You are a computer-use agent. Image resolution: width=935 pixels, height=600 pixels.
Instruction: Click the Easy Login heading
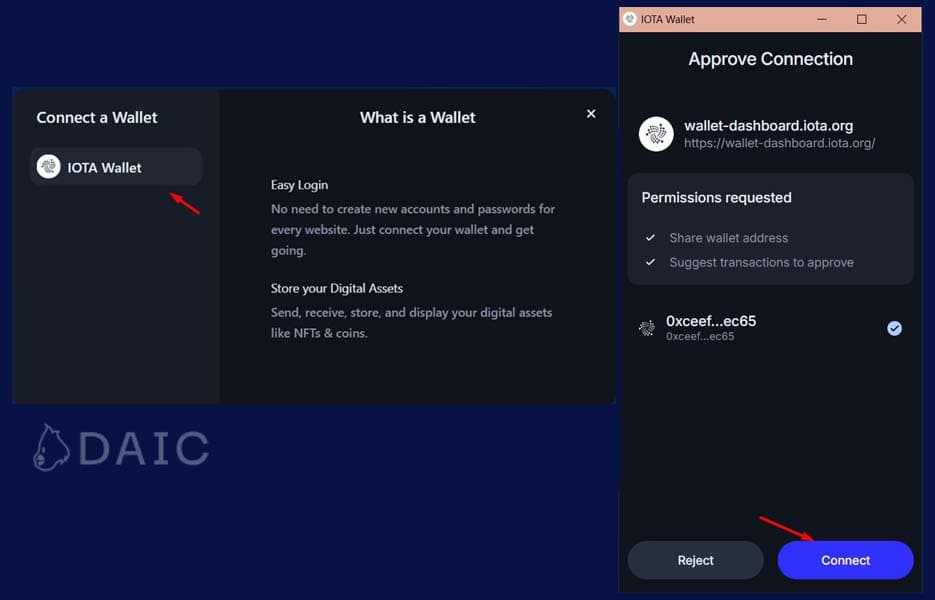[299, 185]
